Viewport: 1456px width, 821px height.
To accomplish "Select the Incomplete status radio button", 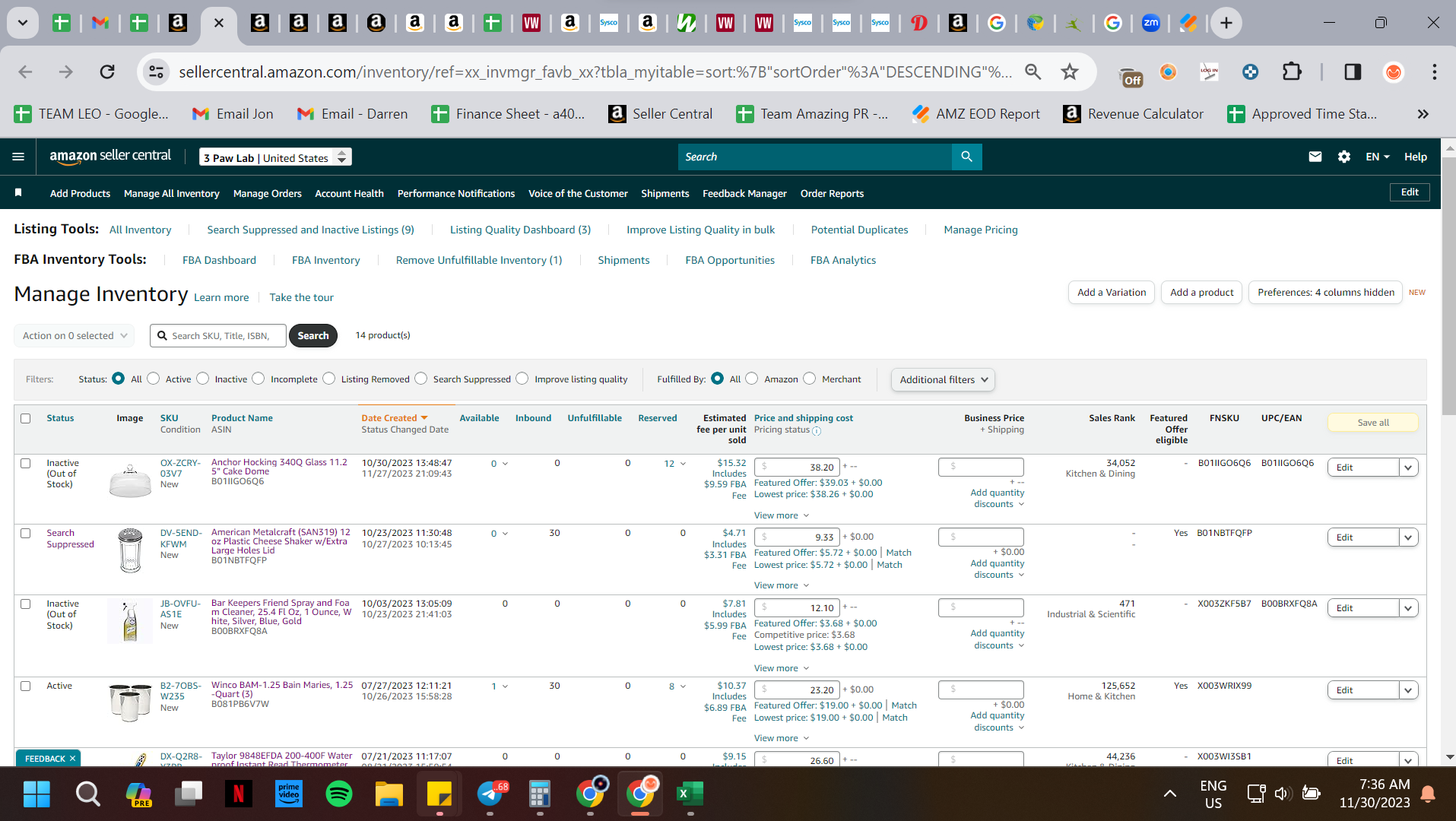I will (x=259, y=379).
